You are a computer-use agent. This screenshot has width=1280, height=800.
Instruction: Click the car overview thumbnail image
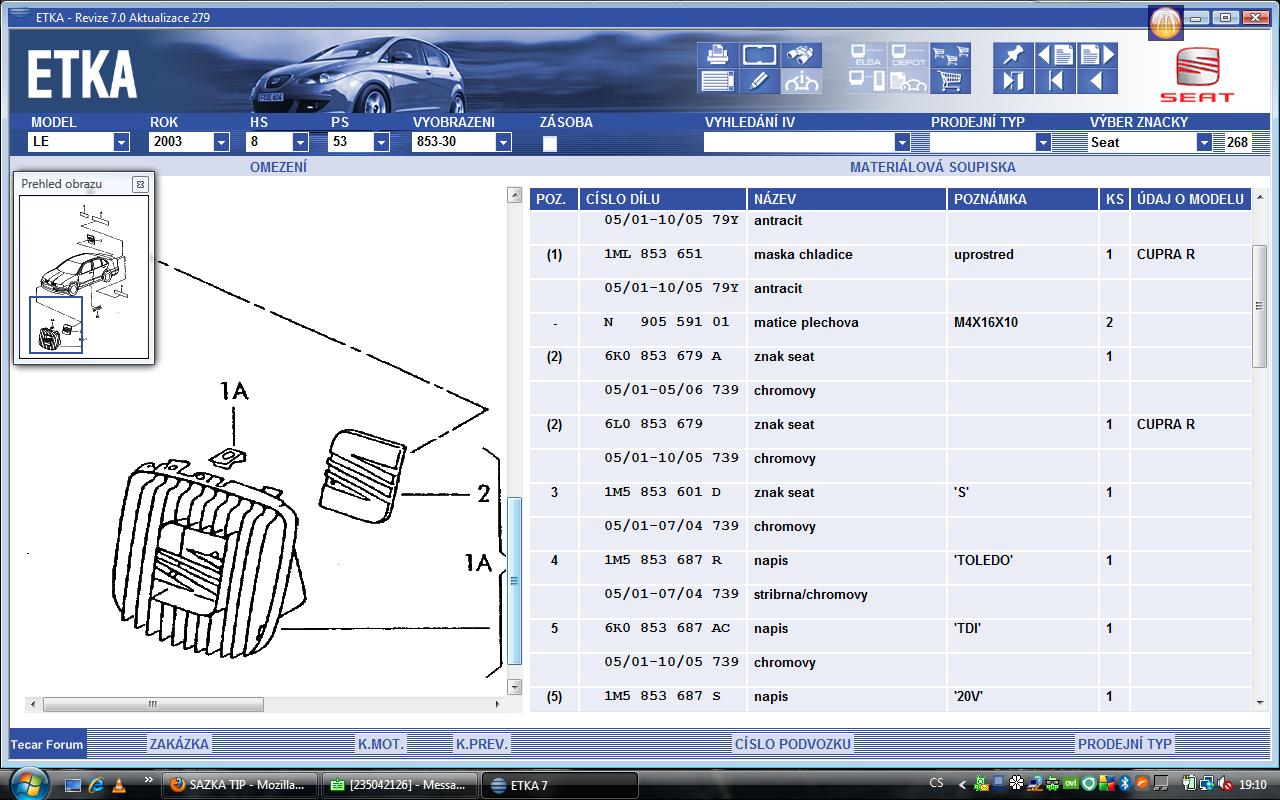click(x=83, y=275)
